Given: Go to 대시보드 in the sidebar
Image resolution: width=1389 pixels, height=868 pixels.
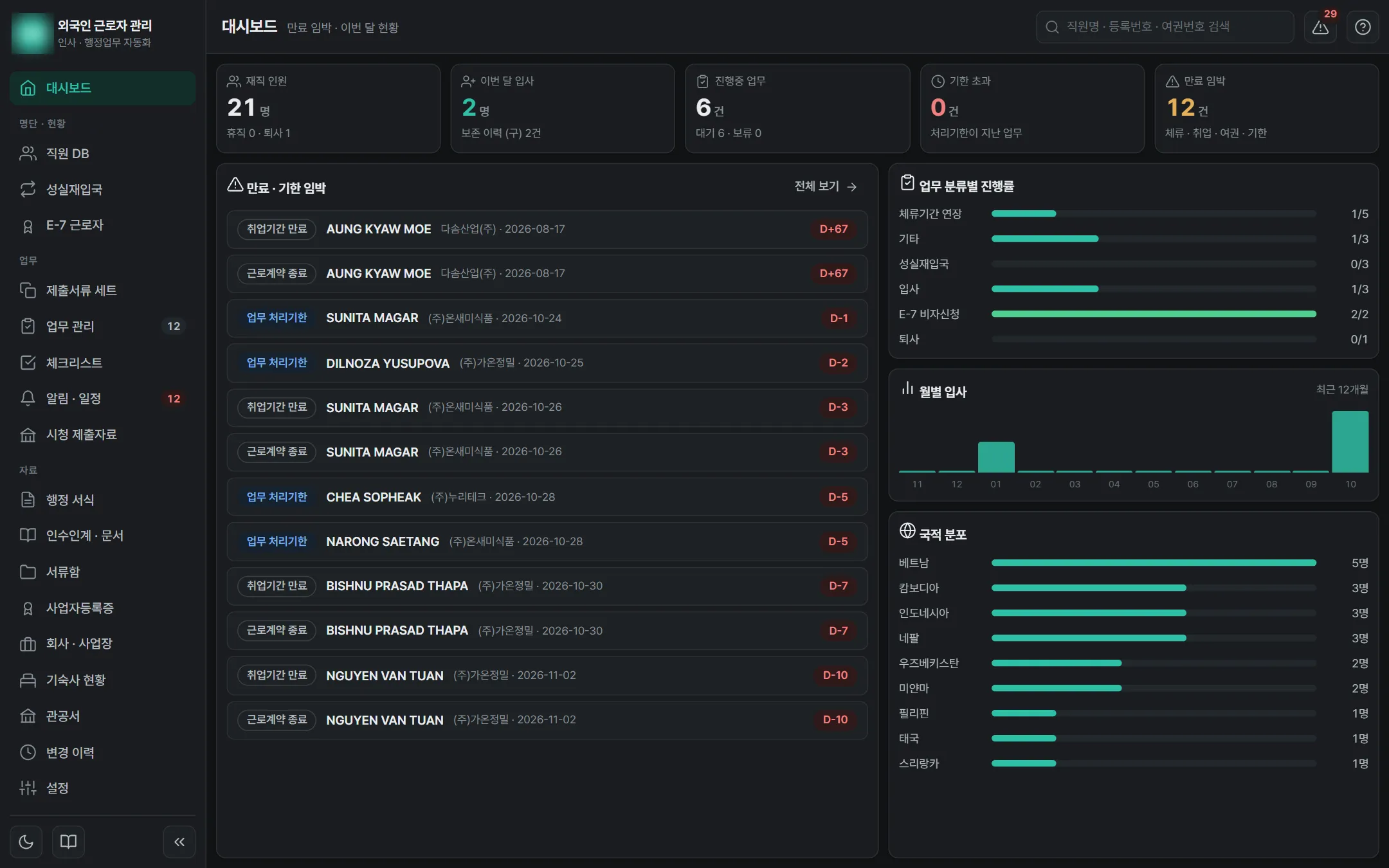Looking at the screenshot, I should point(103,88).
